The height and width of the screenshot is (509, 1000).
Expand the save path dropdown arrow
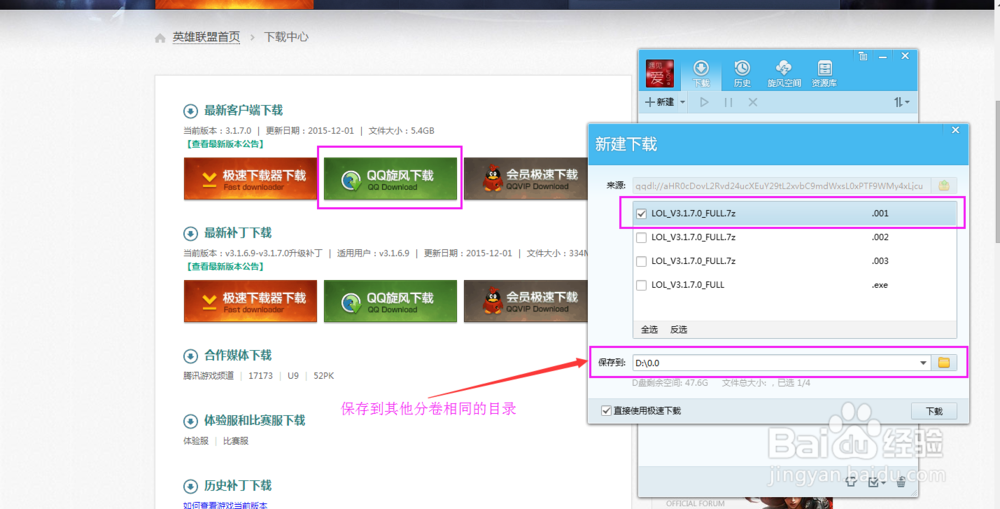(923, 363)
